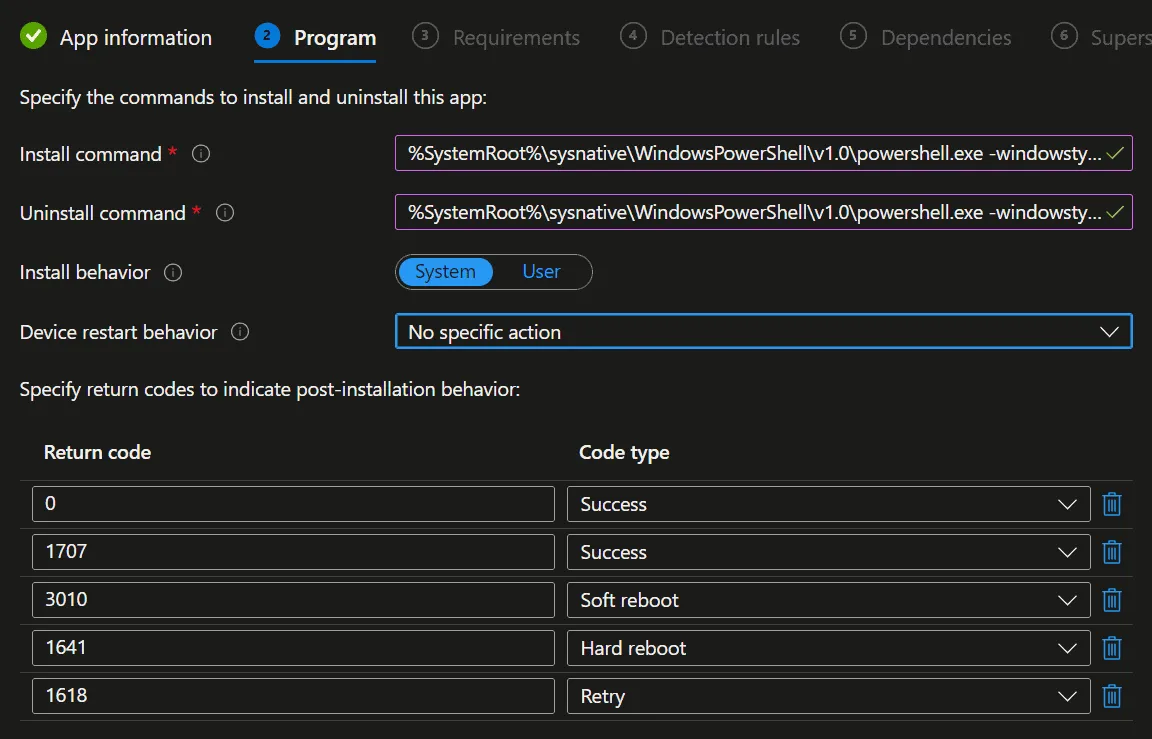Click the Return code column header
Screen dimensions: 1152x739
click(x=97, y=453)
